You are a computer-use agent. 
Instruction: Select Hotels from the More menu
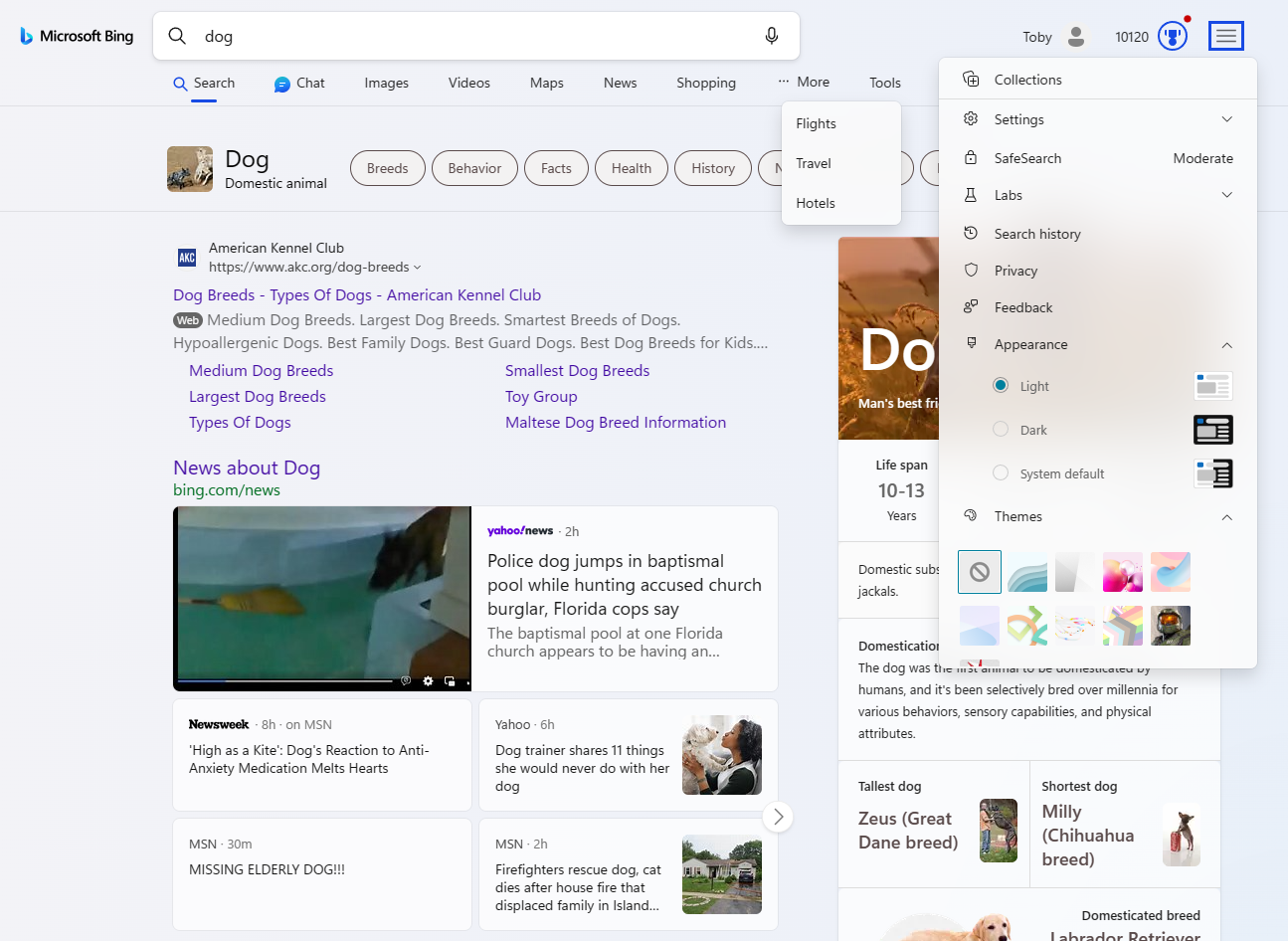(x=841, y=203)
